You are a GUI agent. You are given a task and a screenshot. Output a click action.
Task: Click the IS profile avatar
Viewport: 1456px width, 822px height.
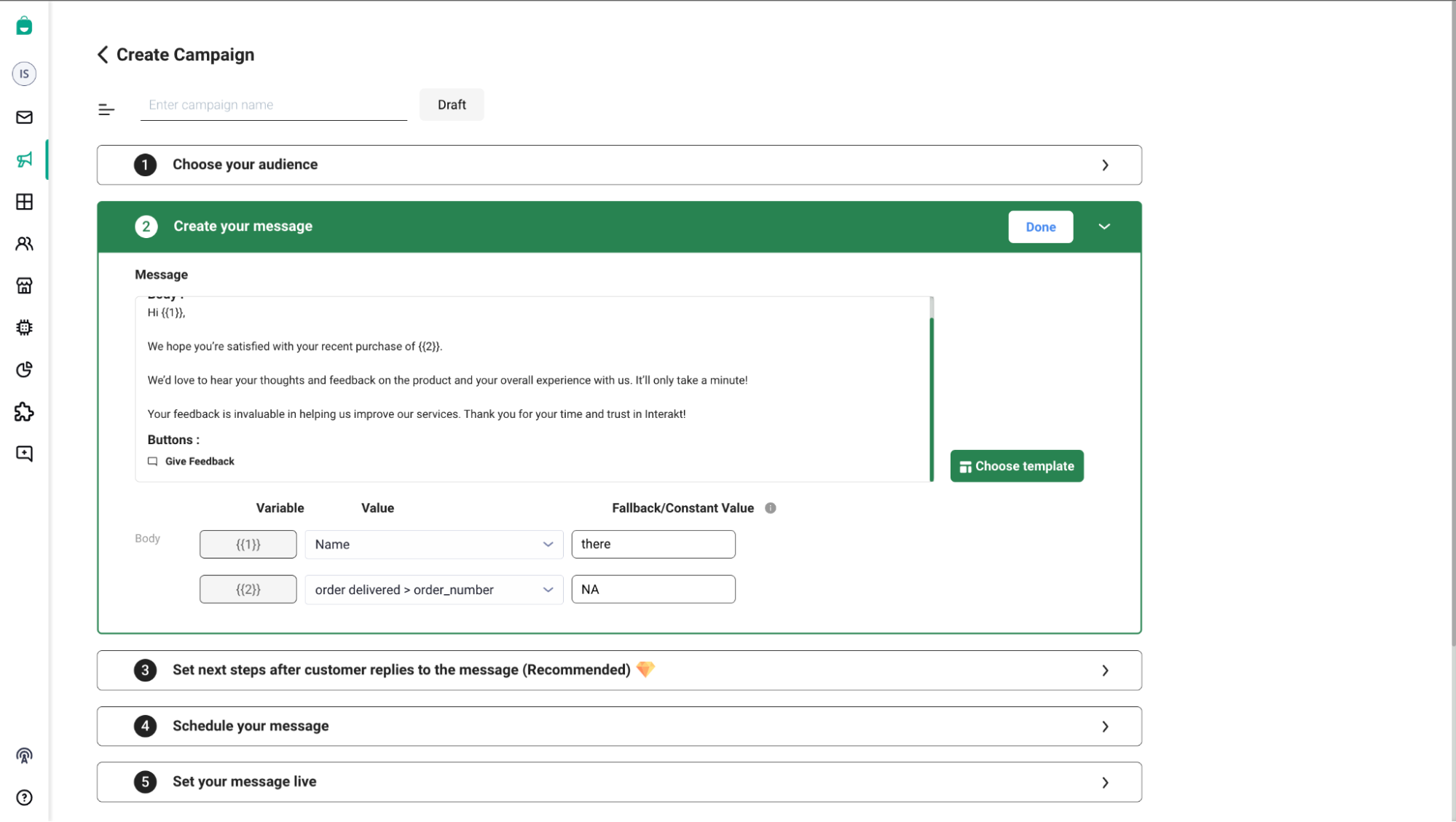(x=24, y=73)
